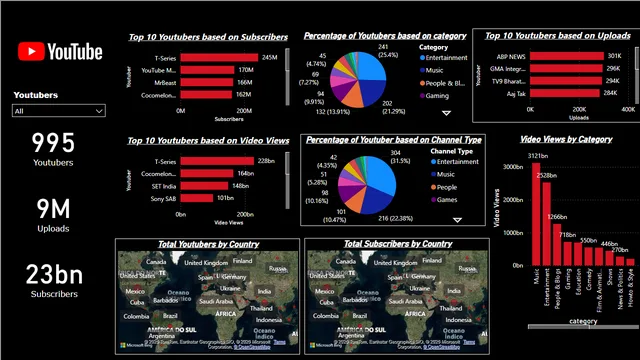Open OpenStreetMap link on Total Youtubers map
Screen dimensions: 640x360
pos(252,347)
